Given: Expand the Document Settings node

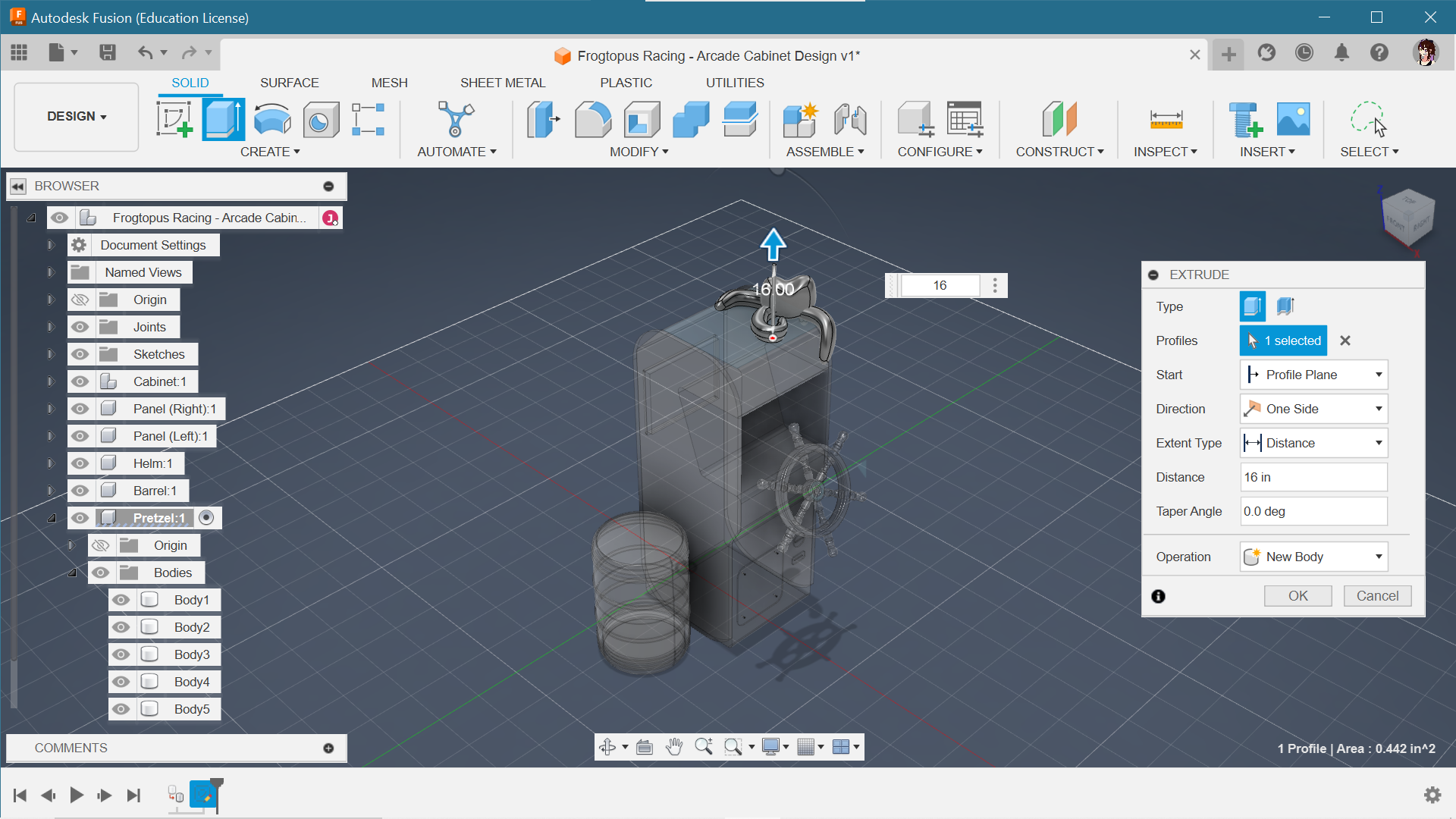Looking at the screenshot, I should click(51, 245).
